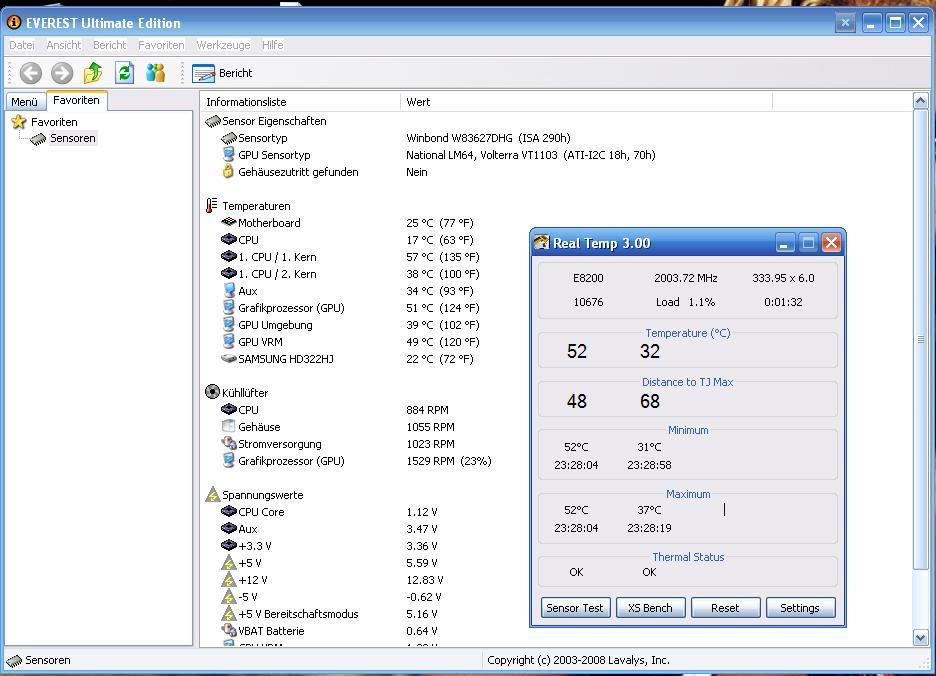This screenshot has height=676, width=936.
Task: Click the Sensoren status bar icon
Action: [14, 660]
